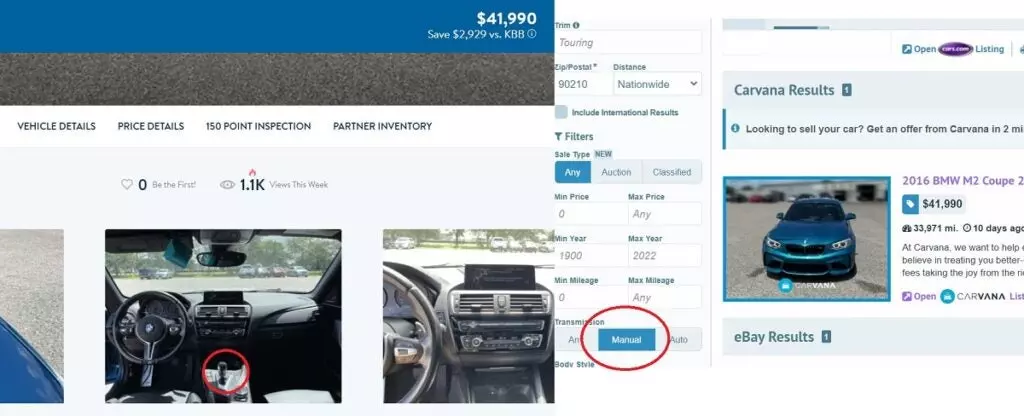Viewport: 1024px width, 416px height.
Task: Open the 150 Point Inspection tab
Action: [258, 126]
